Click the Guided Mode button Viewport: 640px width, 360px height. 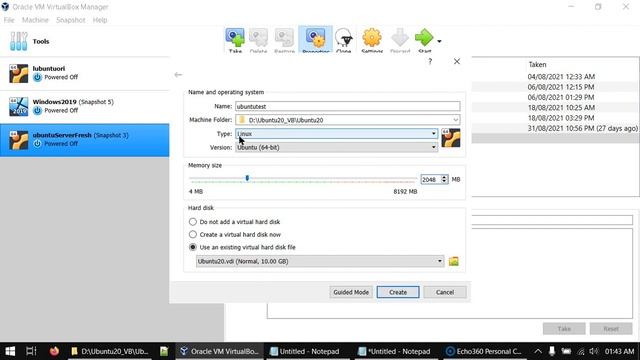(351, 292)
